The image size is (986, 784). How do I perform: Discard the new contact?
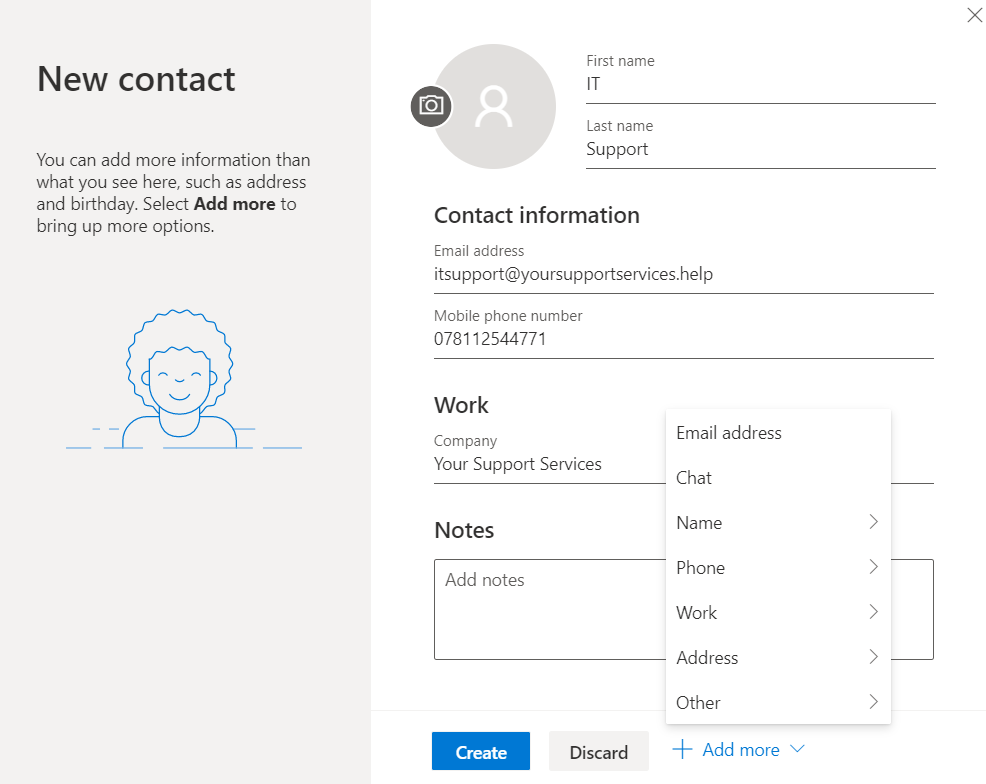click(598, 752)
